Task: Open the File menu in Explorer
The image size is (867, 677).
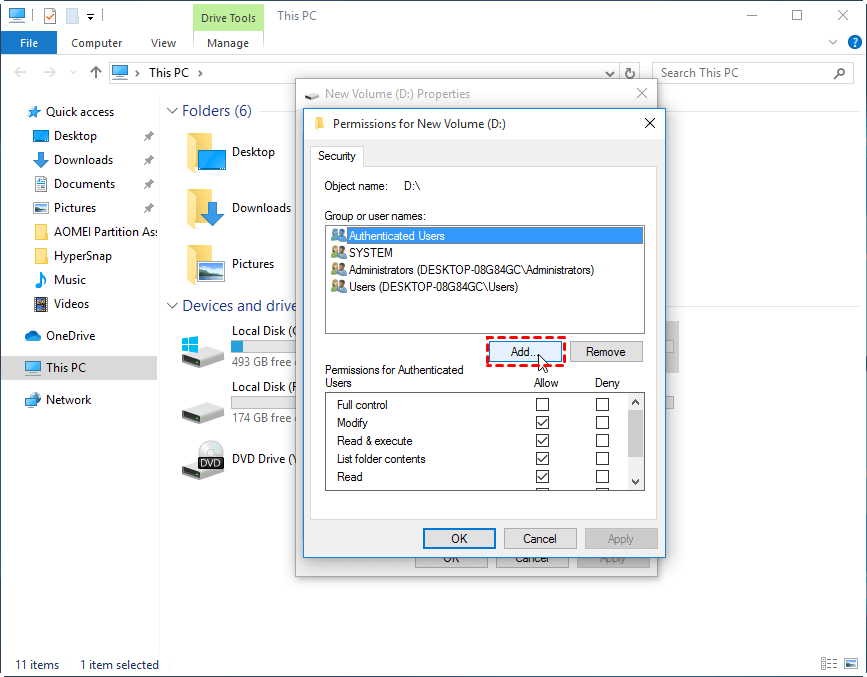Action: [29, 43]
